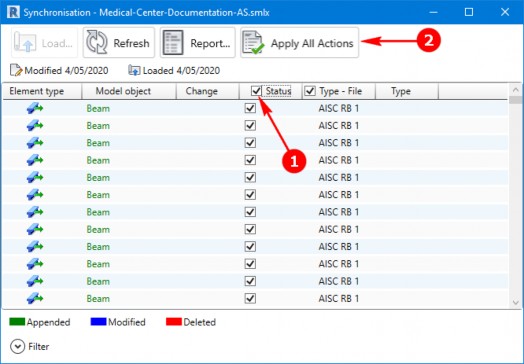
Task: Toggle the Type - File header checkbox
Action: pos(310,91)
